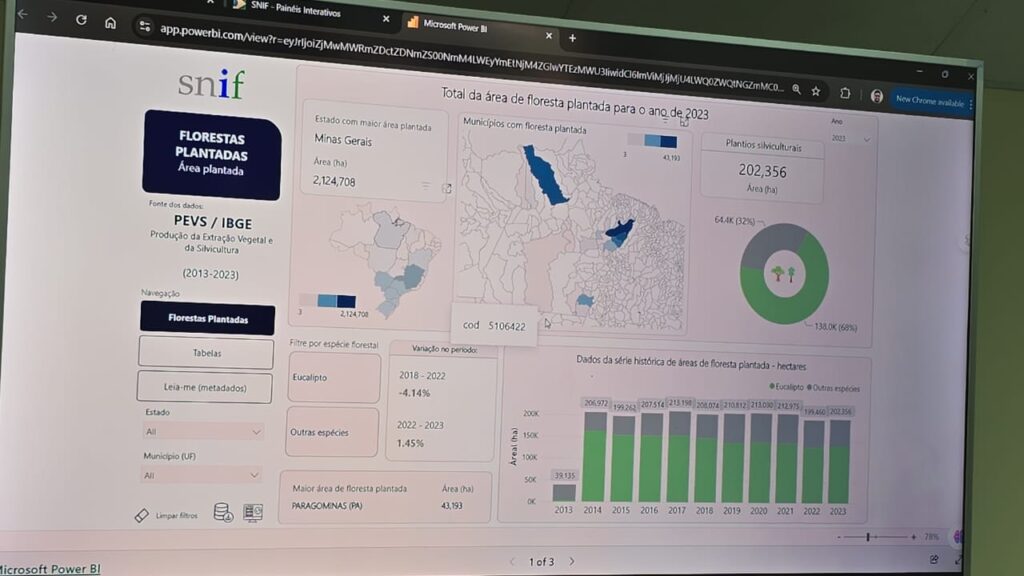Select the Florestas Plantadas navigation button
This screenshot has width=1024, height=576.
[x=208, y=319]
